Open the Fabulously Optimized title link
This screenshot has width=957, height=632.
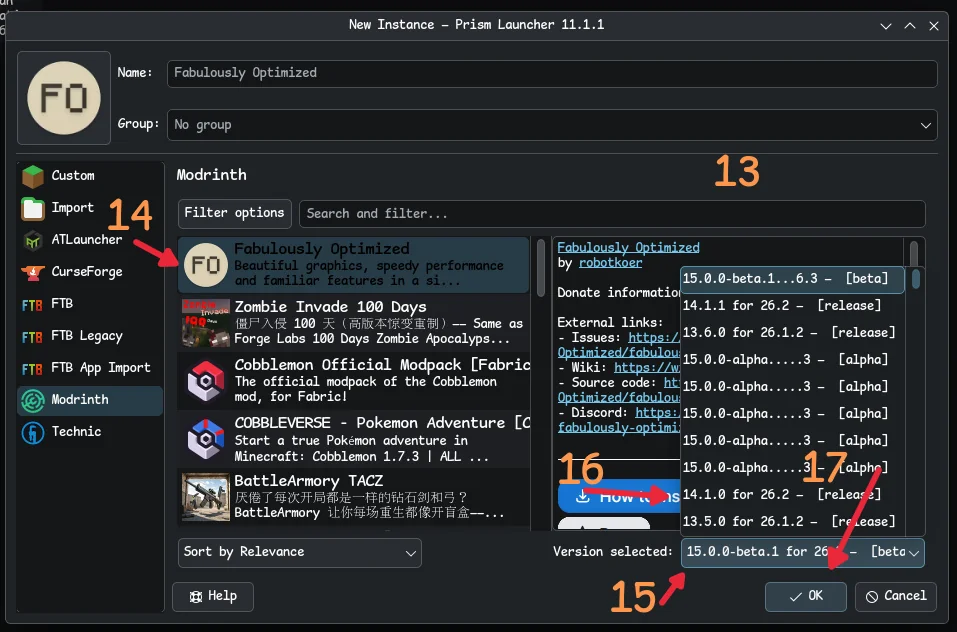click(x=628, y=248)
